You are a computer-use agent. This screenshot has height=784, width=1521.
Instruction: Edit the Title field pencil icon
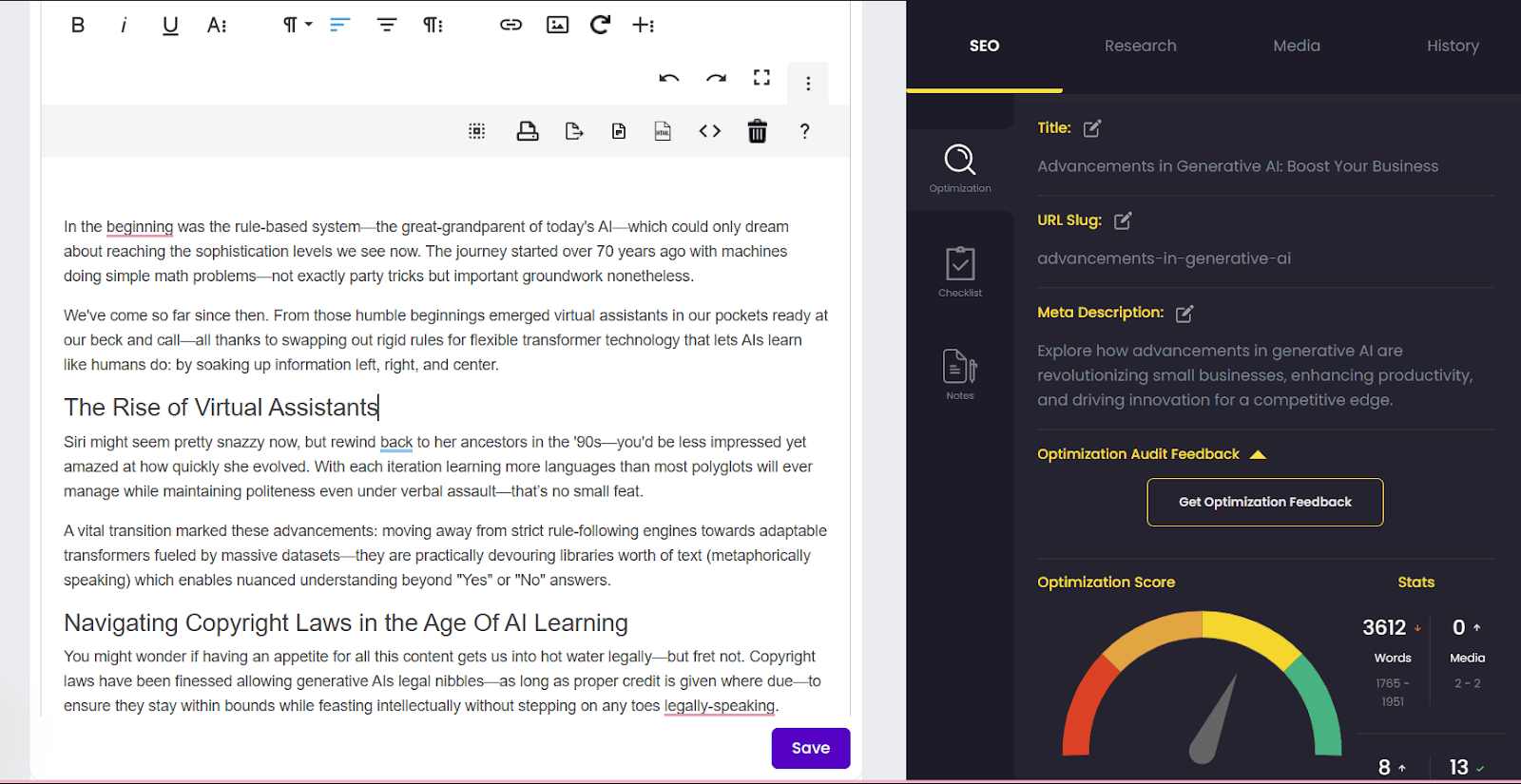pyautogui.click(x=1092, y=128)
